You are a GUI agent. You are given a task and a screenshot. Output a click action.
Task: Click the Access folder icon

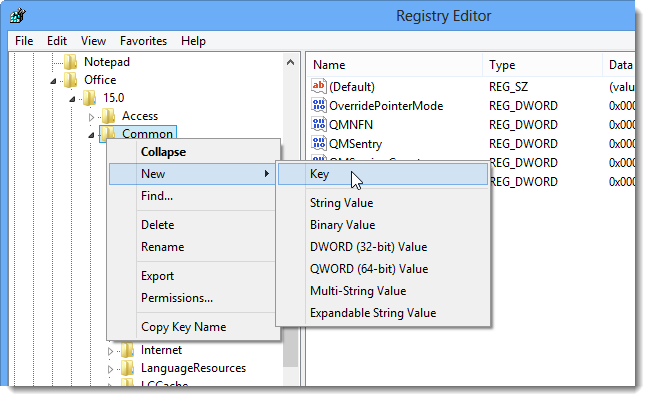point(109,116)
